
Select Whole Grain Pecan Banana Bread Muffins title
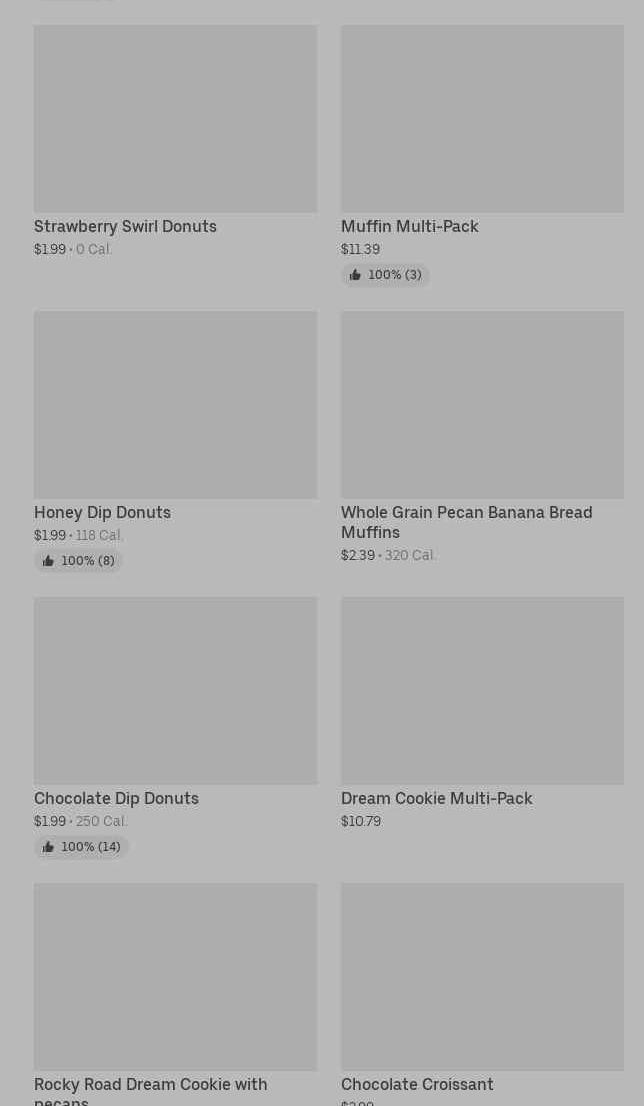tap(466, 522)
